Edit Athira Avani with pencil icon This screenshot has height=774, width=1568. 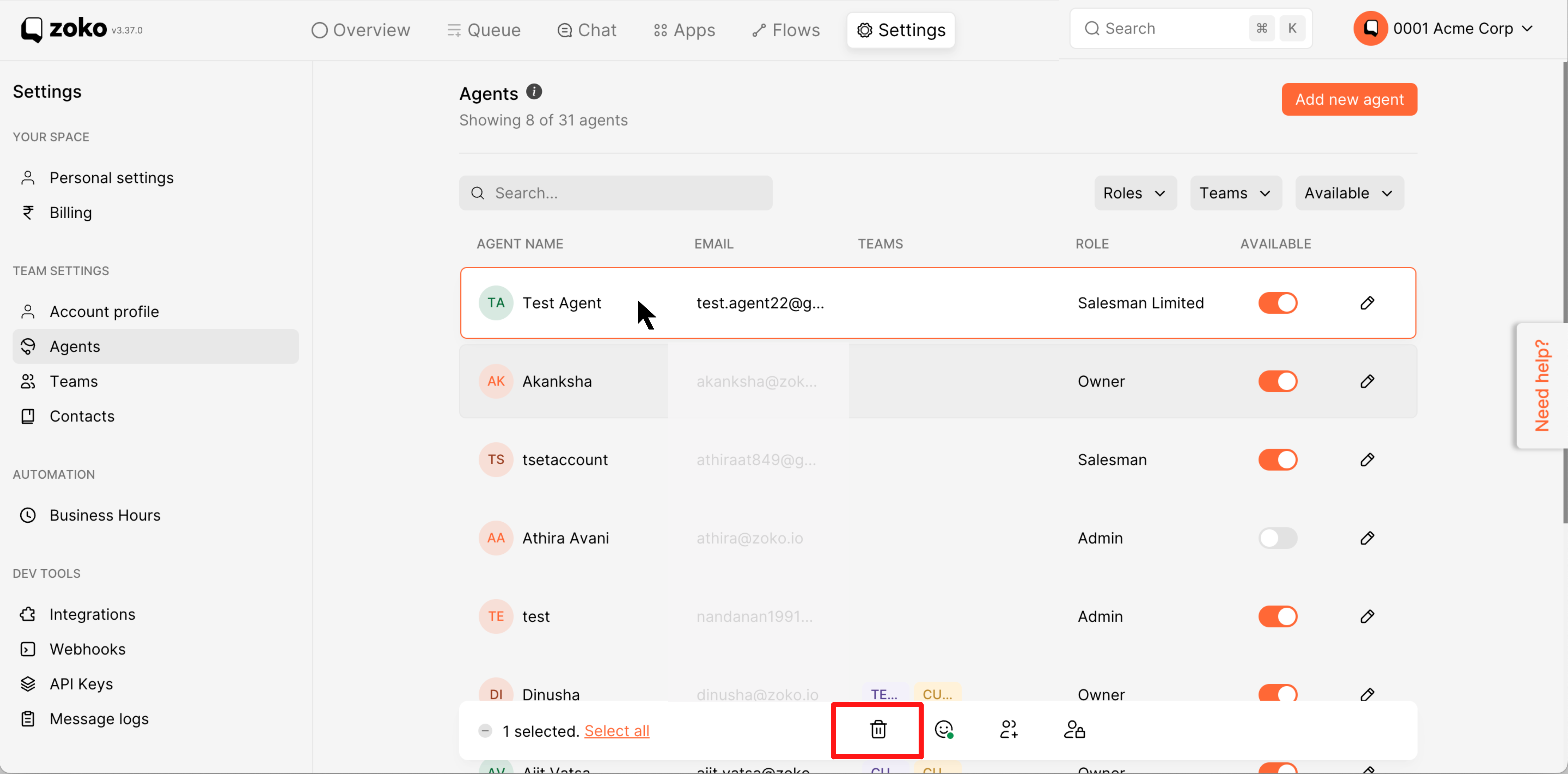(x=1367, y=538)
